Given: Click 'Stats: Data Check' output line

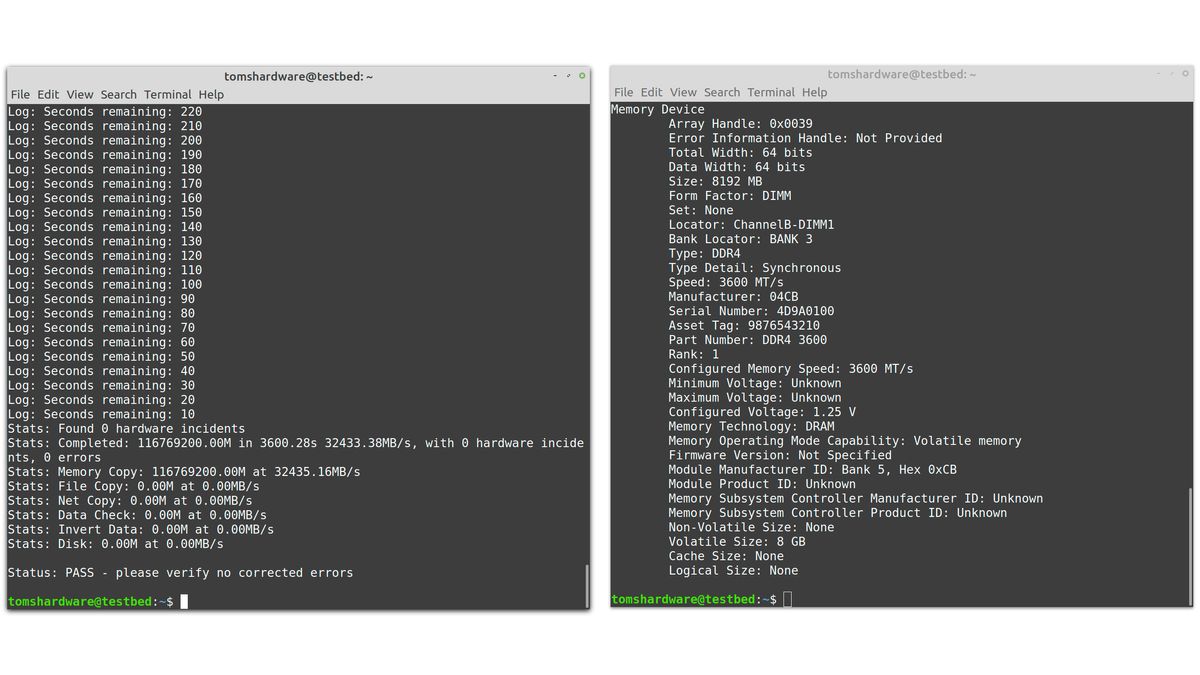Looking at the screenshot, I should (x=137, y=515).
